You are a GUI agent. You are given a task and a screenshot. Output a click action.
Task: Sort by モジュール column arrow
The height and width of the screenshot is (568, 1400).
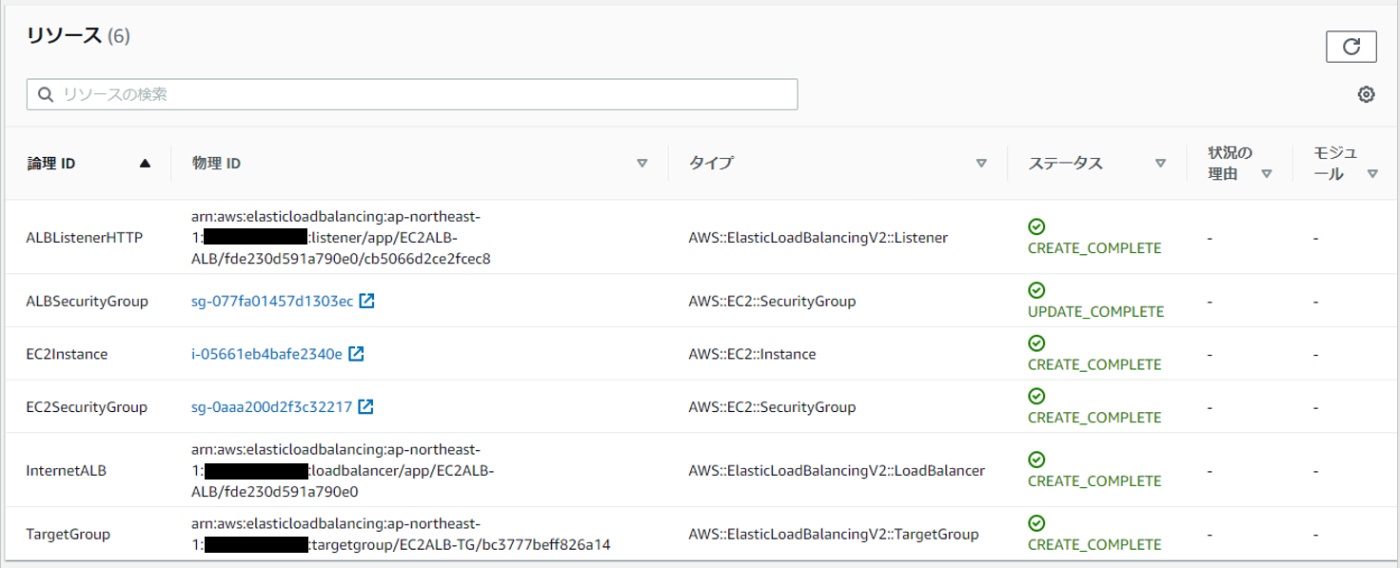point(1370,174)
